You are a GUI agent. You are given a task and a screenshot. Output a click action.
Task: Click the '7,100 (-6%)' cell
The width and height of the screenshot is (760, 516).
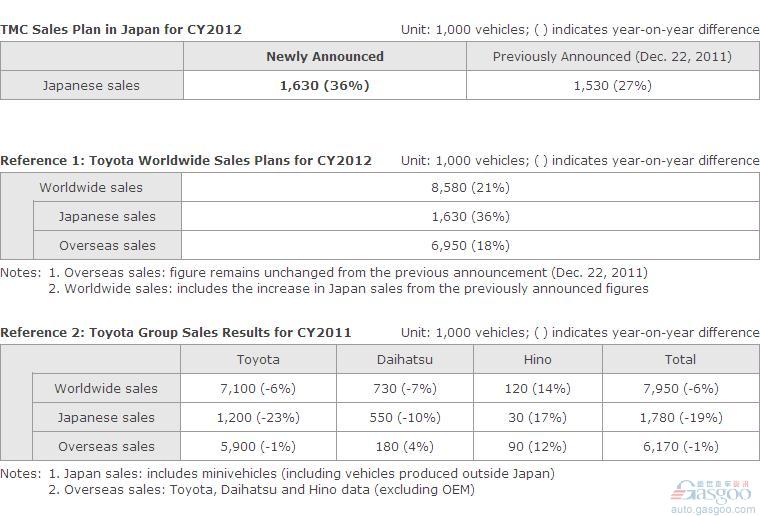(258, 389)
